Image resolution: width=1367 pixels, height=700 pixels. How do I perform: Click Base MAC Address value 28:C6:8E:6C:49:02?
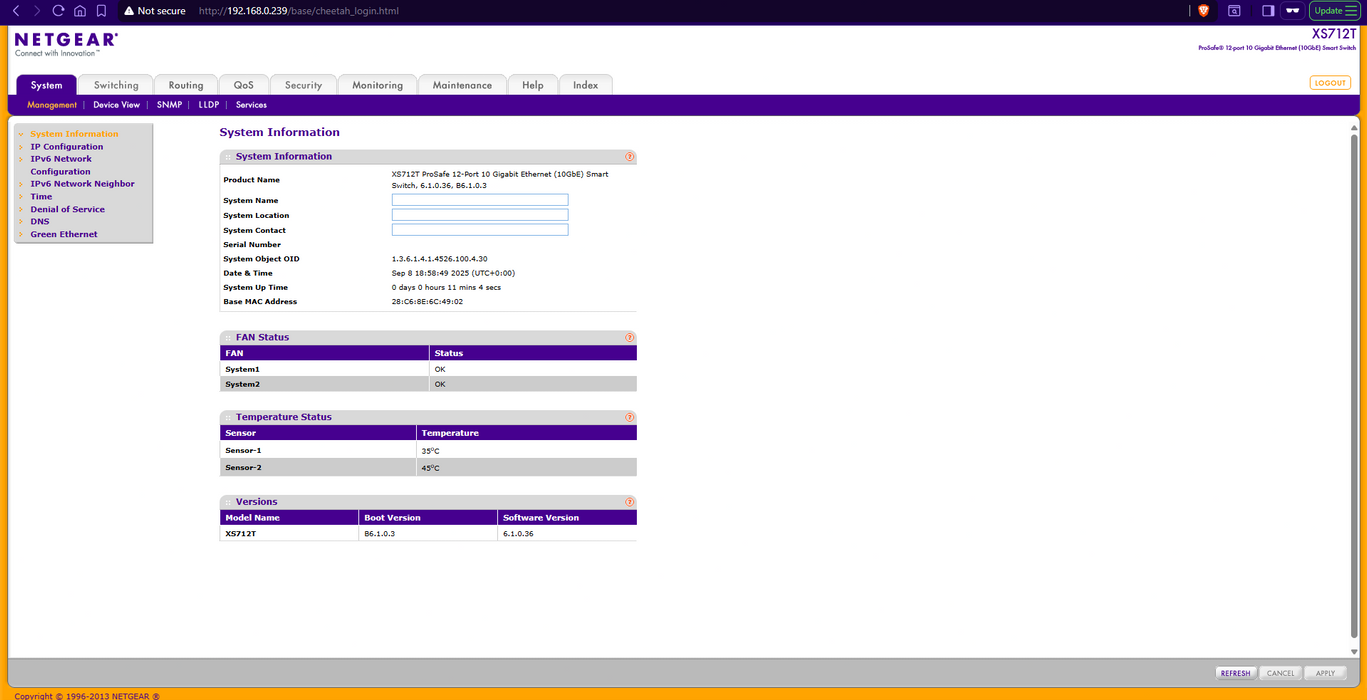coord(427,302)
